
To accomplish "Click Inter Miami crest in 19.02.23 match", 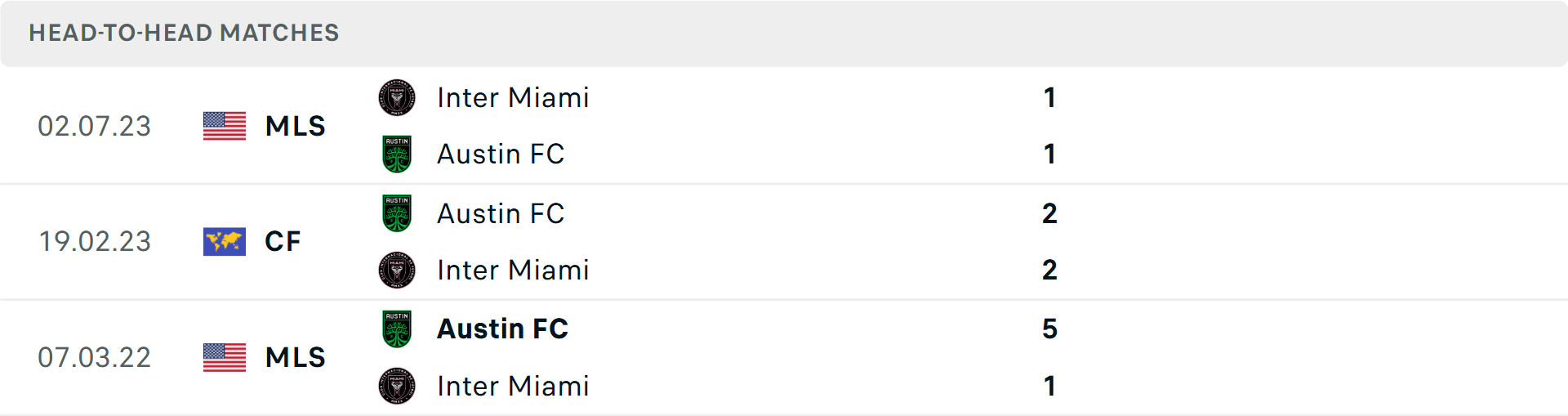I will 397,271.
